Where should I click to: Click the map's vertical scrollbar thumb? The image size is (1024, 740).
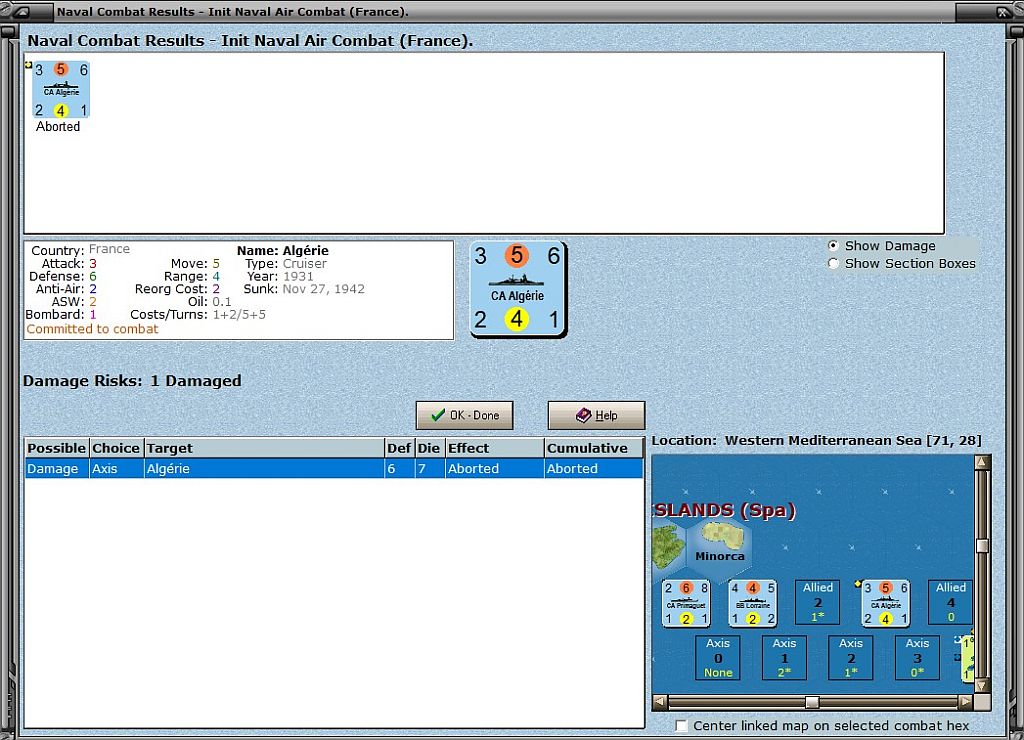tap(982, 545)
